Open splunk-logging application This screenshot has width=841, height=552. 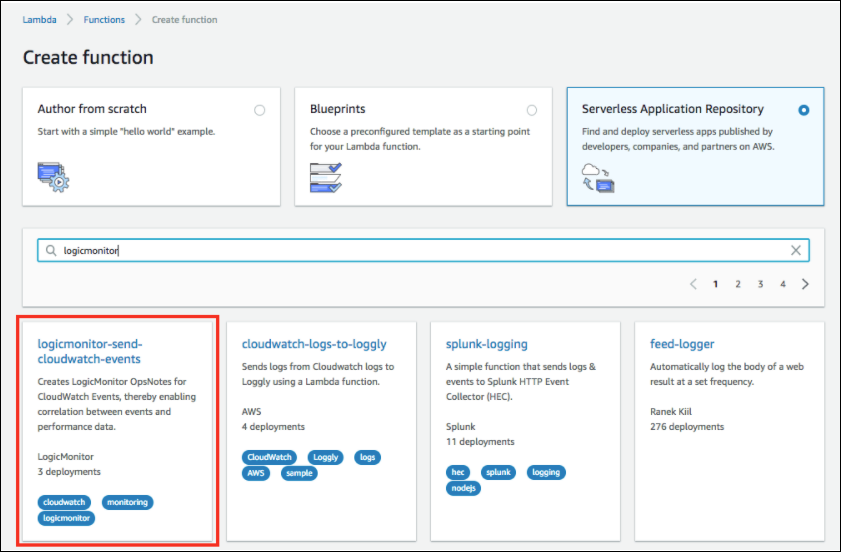pos(486,344)
